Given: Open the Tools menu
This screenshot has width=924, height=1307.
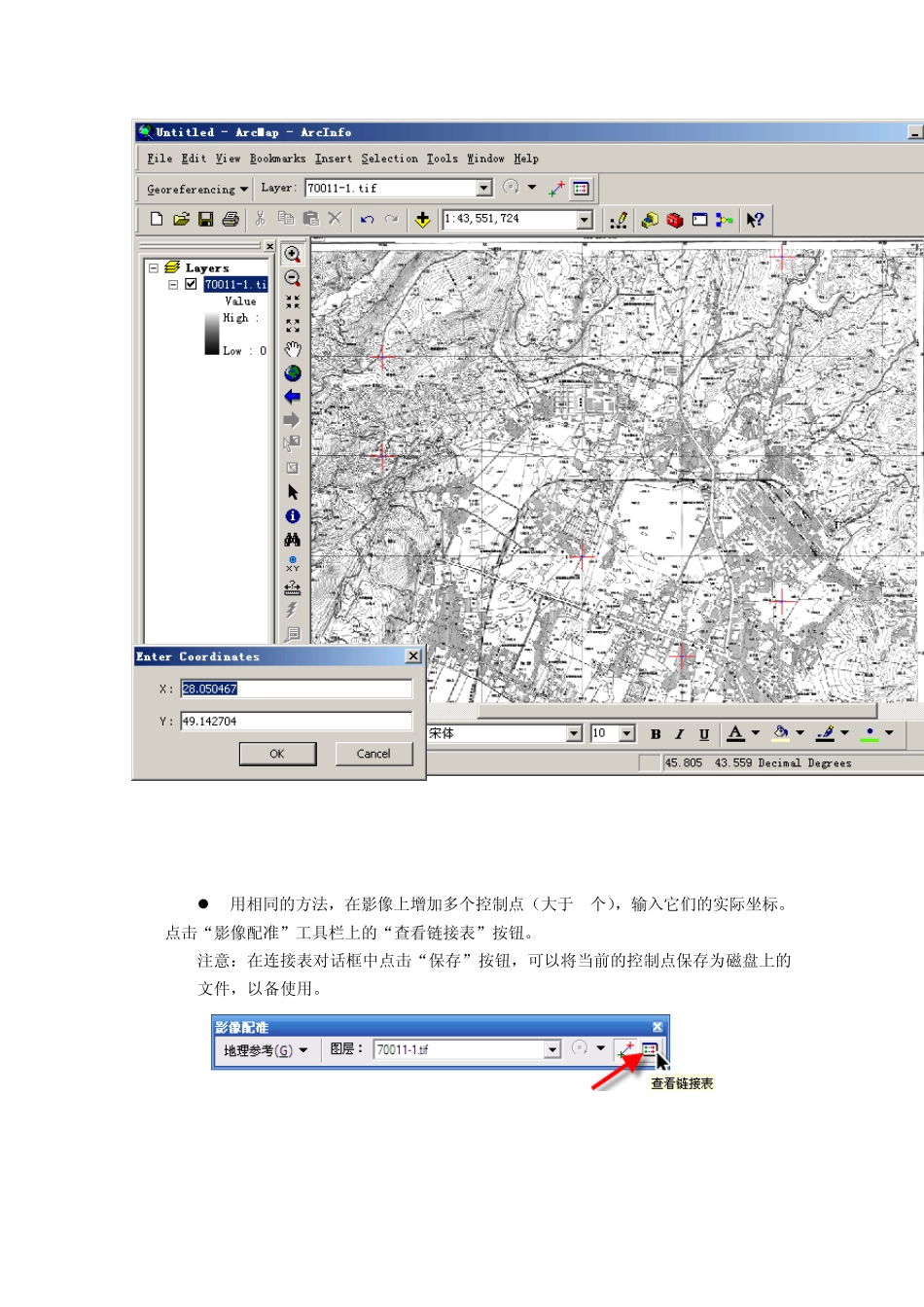Looking at the screenshot, I should pyautogui.click(x=442, y=159).
